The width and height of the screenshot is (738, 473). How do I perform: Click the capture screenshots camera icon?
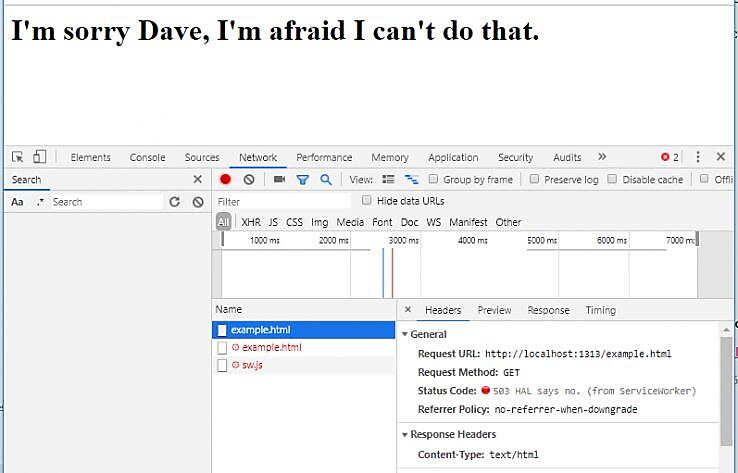point(279,180)
